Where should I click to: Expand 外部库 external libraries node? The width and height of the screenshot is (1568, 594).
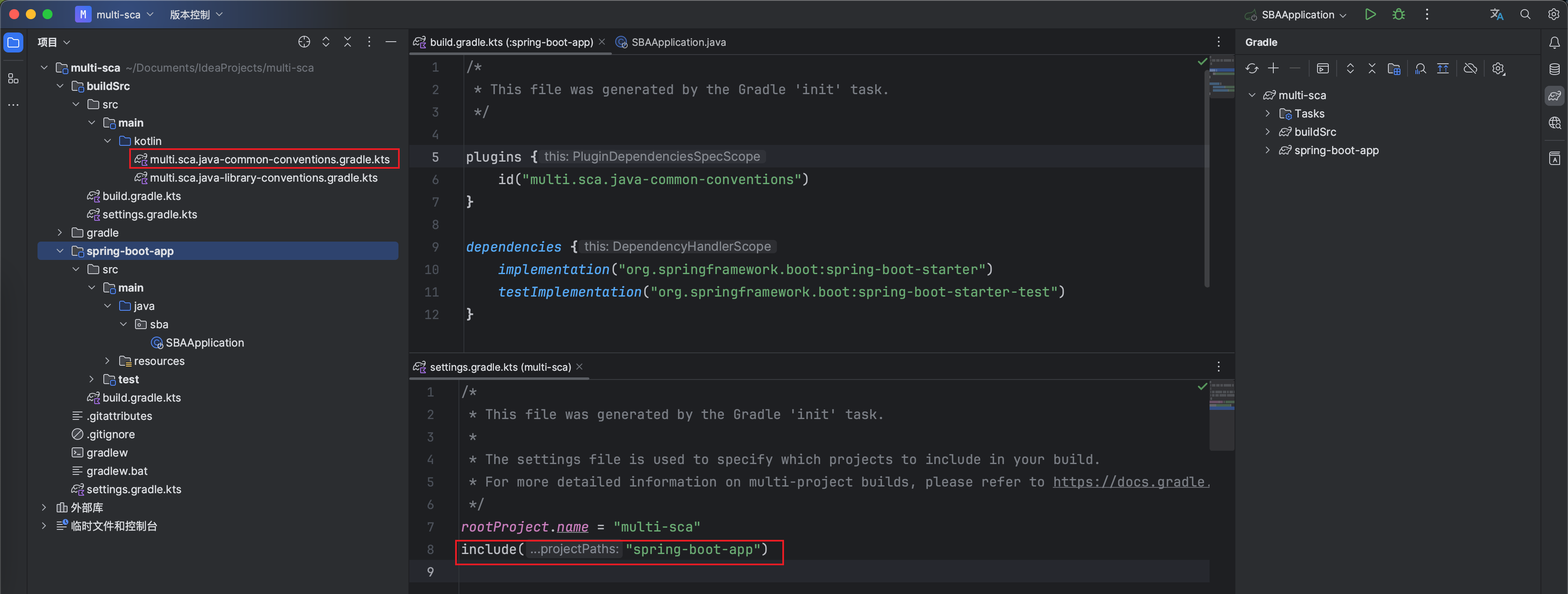[45, 507]
